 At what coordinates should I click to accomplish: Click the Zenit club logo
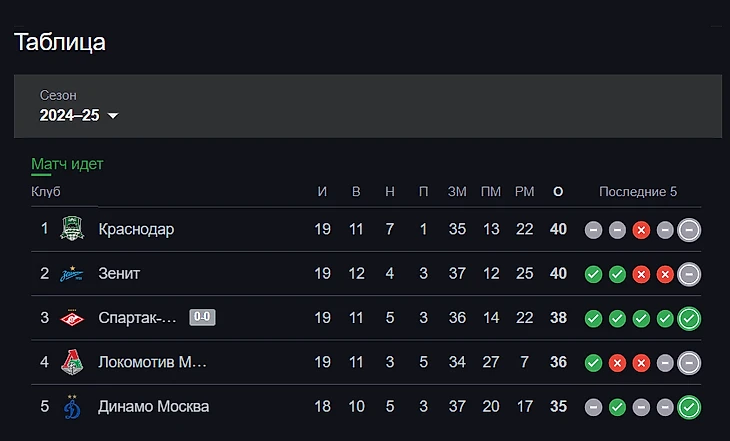pos(70,273)
